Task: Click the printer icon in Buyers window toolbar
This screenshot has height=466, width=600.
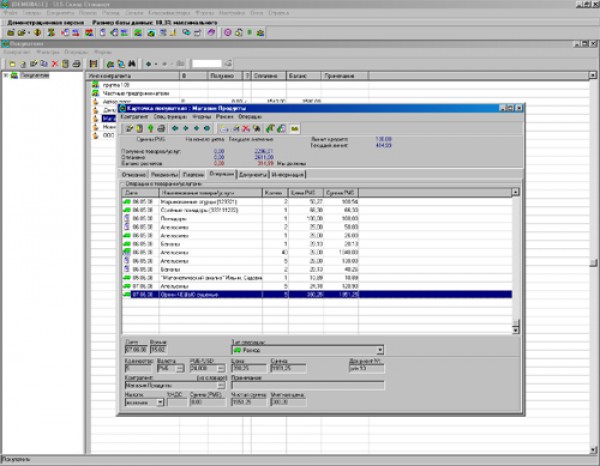Action: pos(76,64)
